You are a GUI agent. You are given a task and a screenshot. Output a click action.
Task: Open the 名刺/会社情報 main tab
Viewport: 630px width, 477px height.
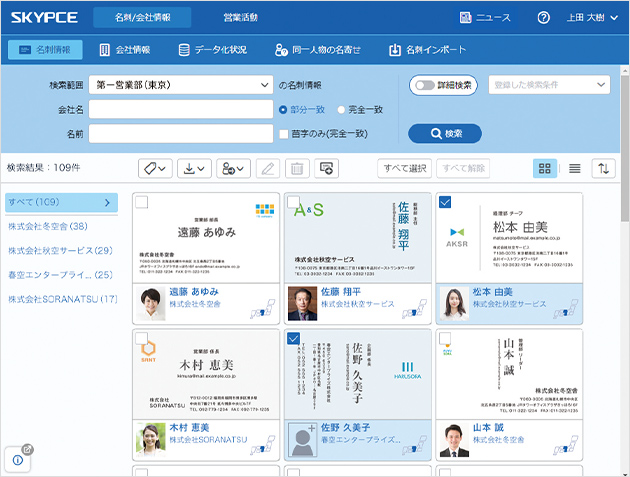point(142,17)
